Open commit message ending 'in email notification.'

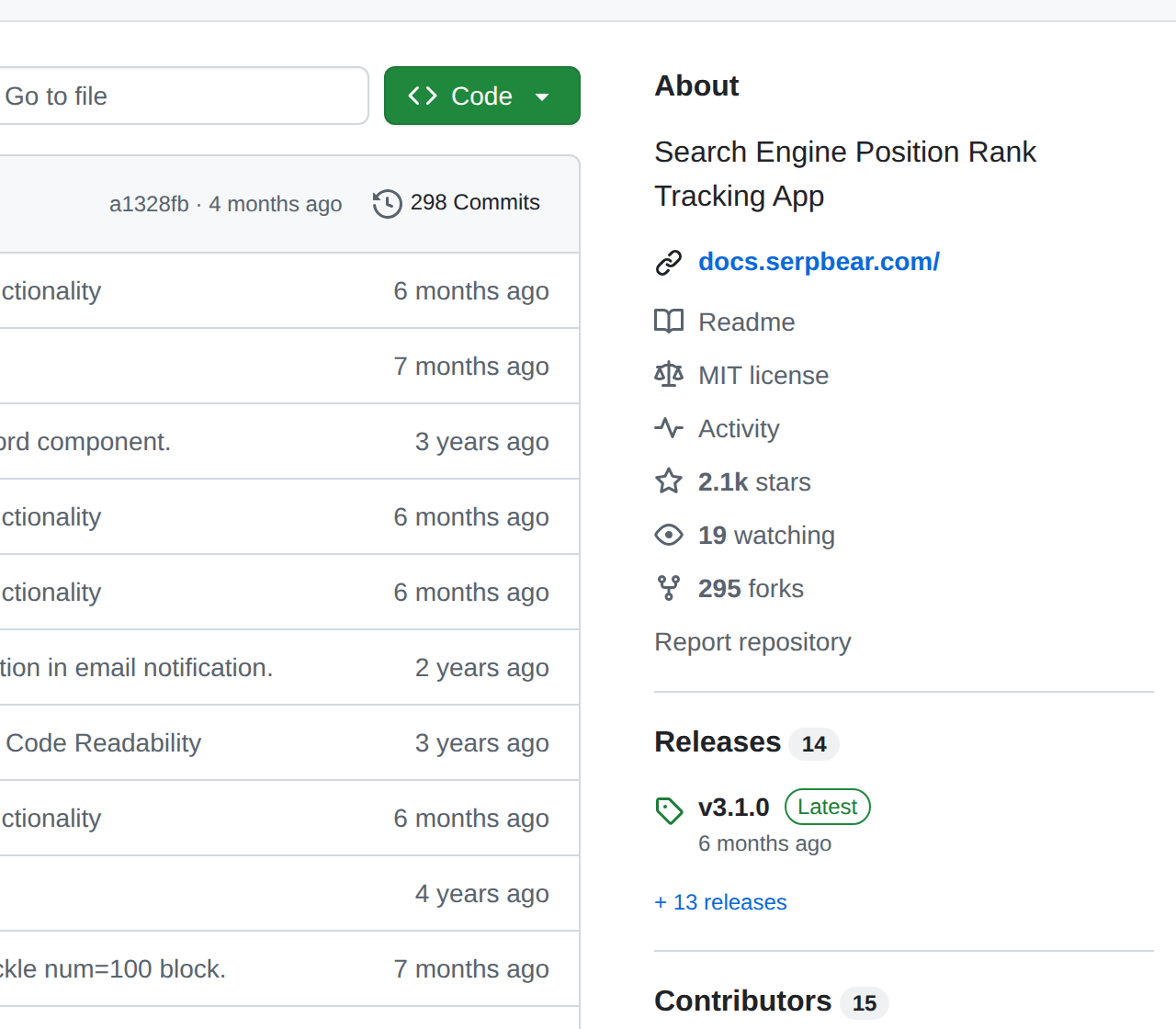coord(136,668)
